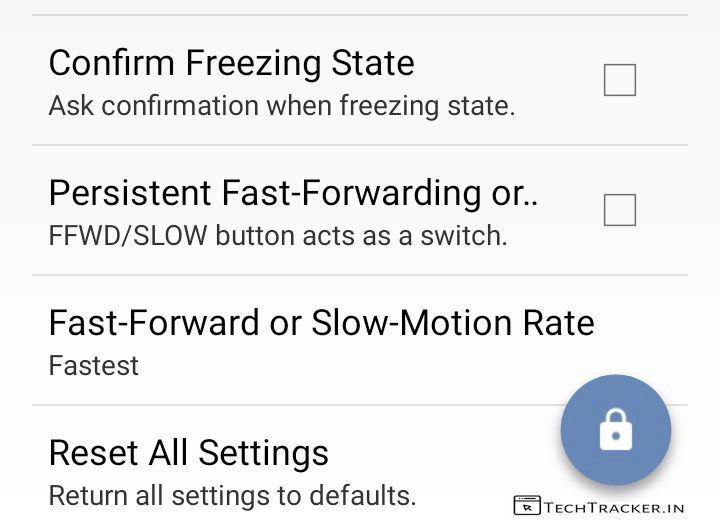Open Fast-Forward or Slow-Motion Rate options

click(321, 323)
